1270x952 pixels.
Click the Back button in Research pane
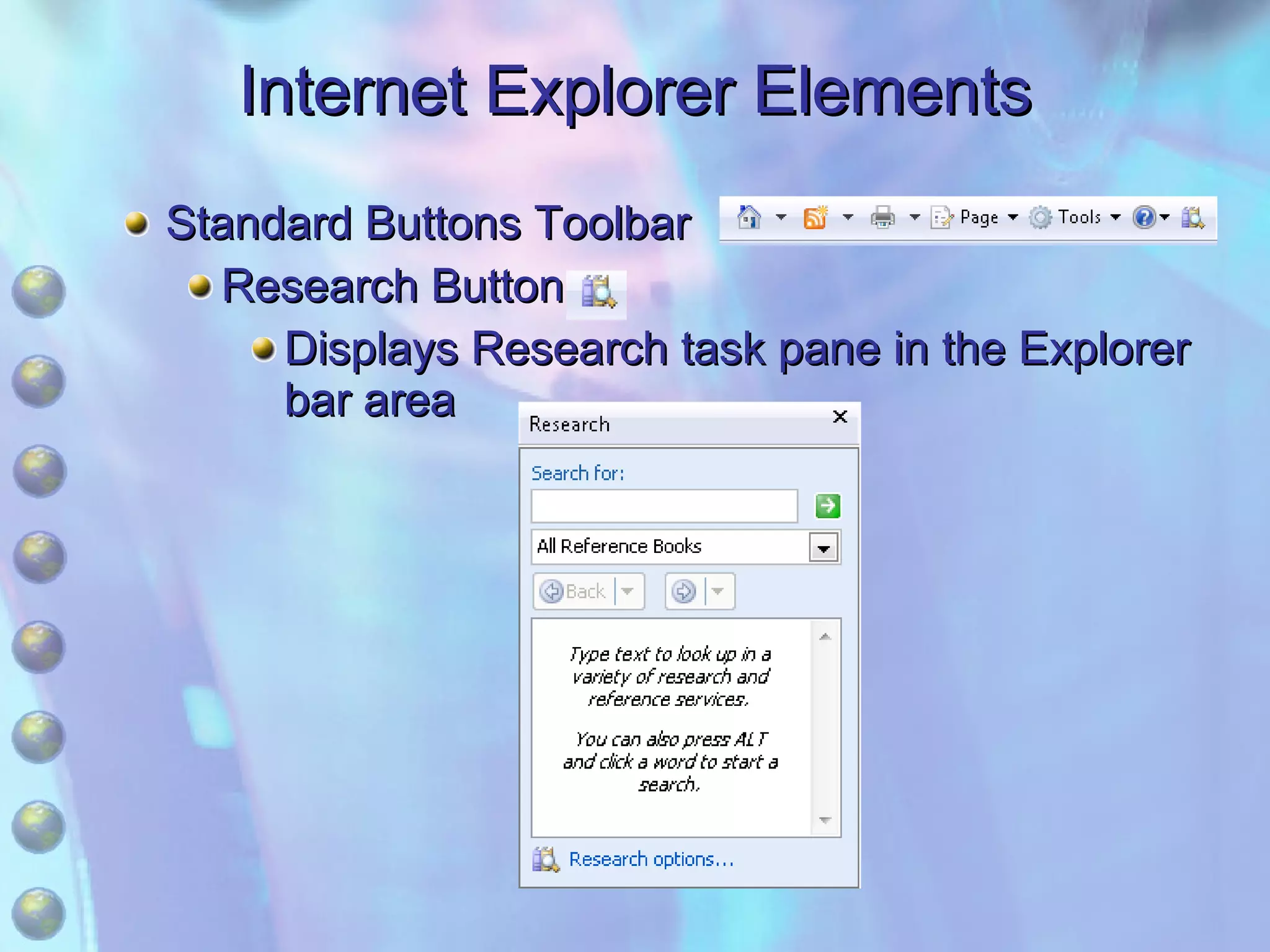coord(573,591)
